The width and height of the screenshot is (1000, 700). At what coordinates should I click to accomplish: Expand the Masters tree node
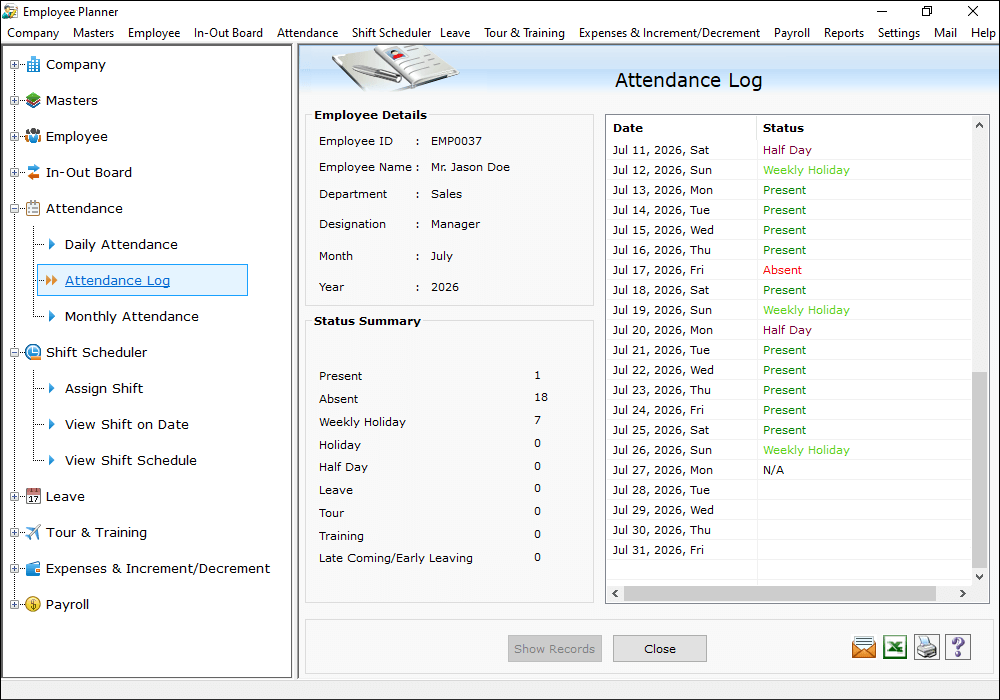[x=14, y=100]
